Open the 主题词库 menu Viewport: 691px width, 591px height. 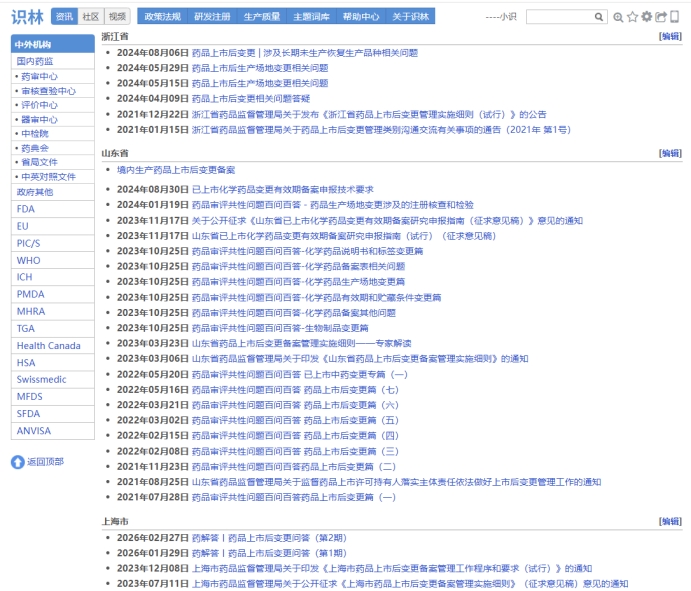[311, 17]
